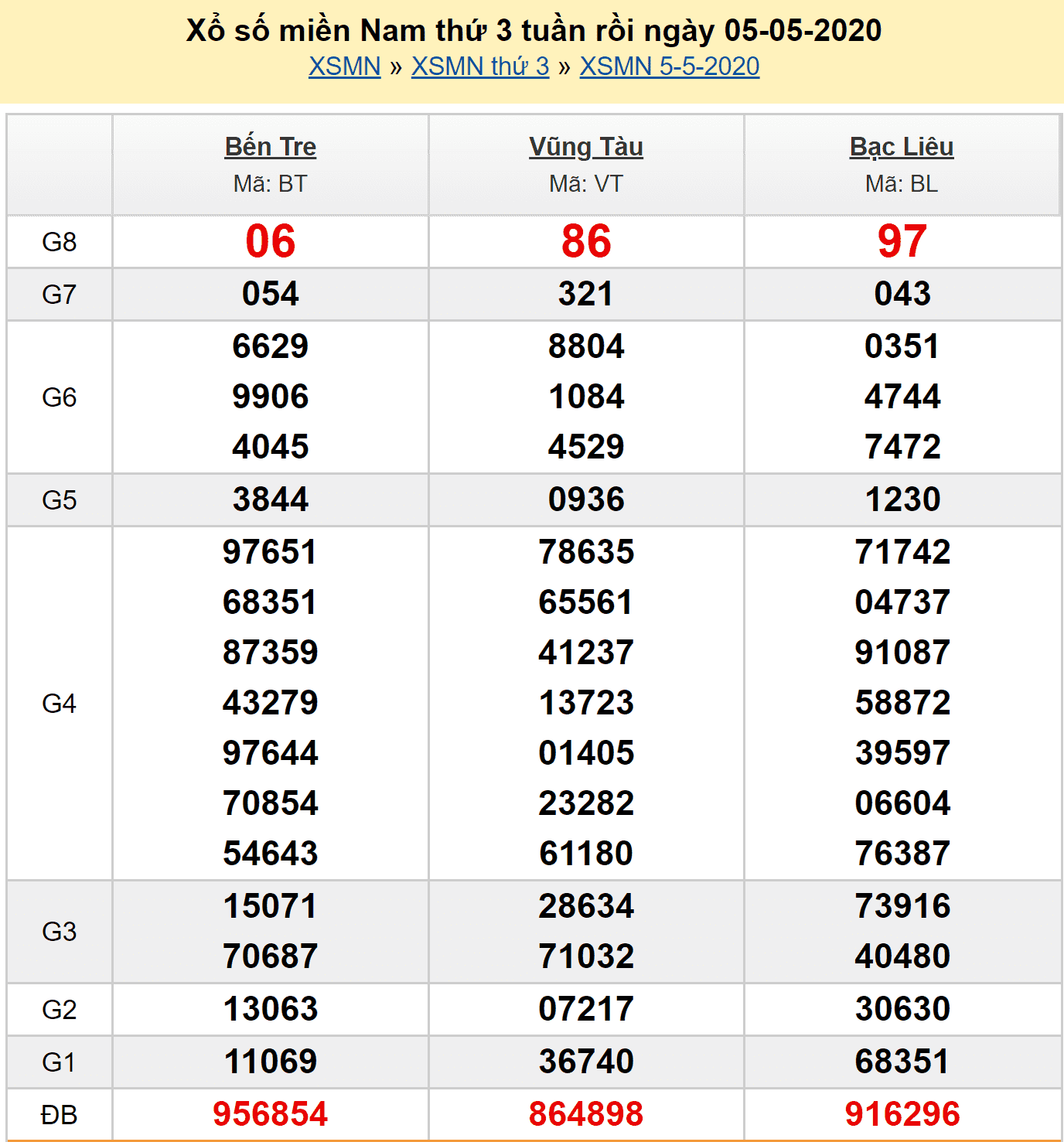
Task: Click G3 number 28634
Action: [586, 906]
